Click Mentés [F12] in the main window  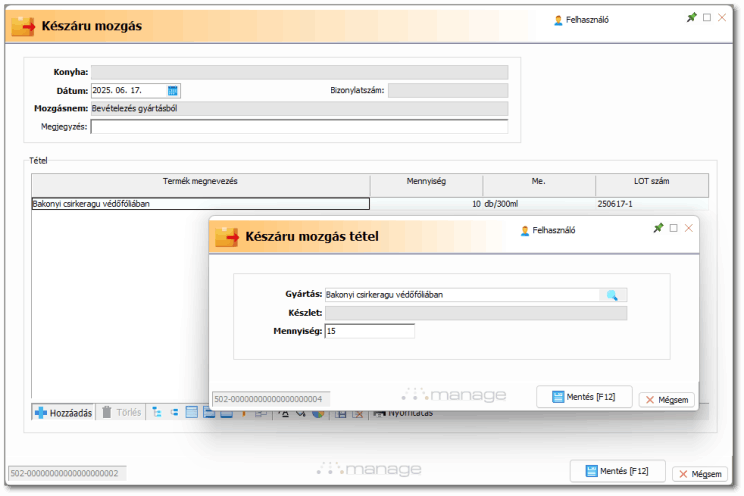tap(618, 471)
